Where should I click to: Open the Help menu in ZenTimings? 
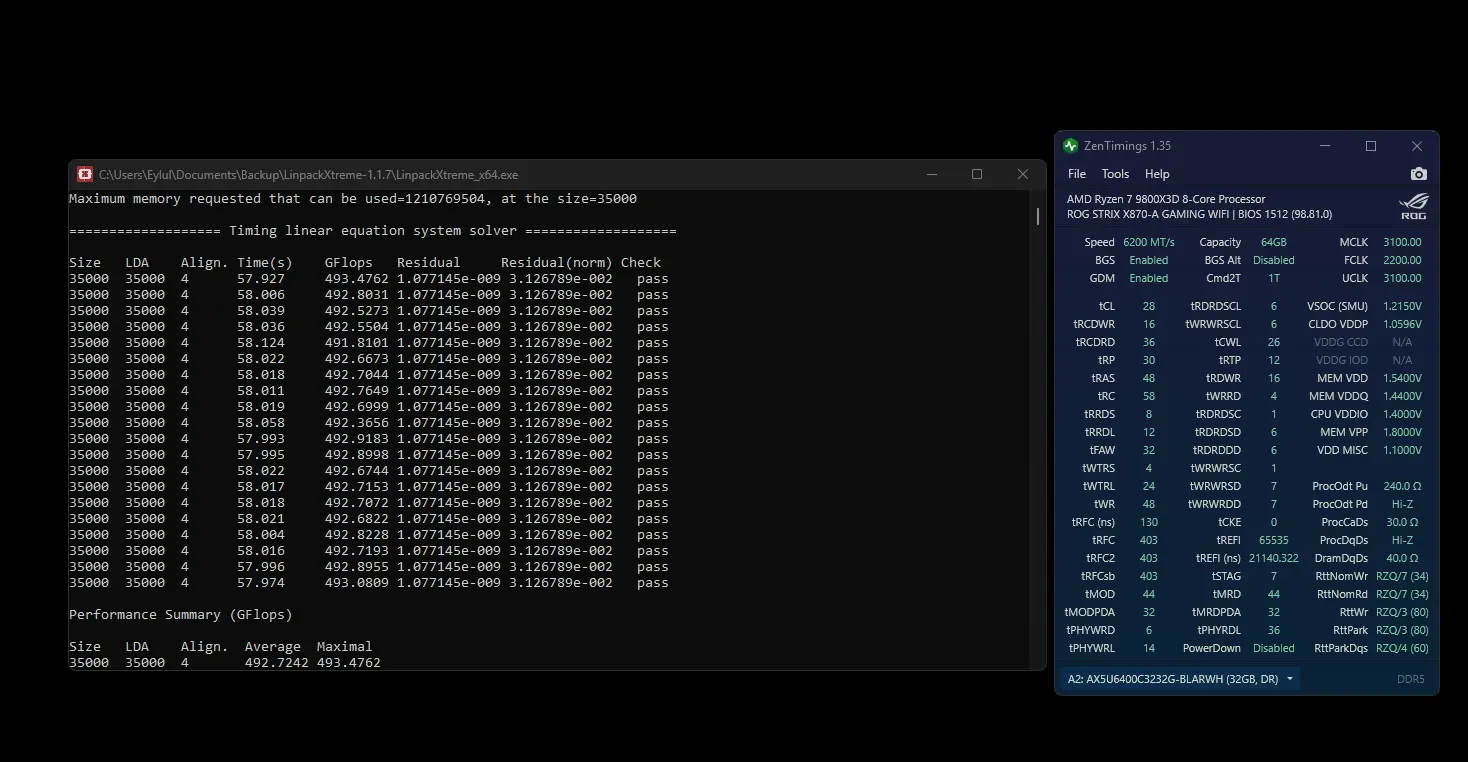pyautogui.click(x=1157, y=174)
